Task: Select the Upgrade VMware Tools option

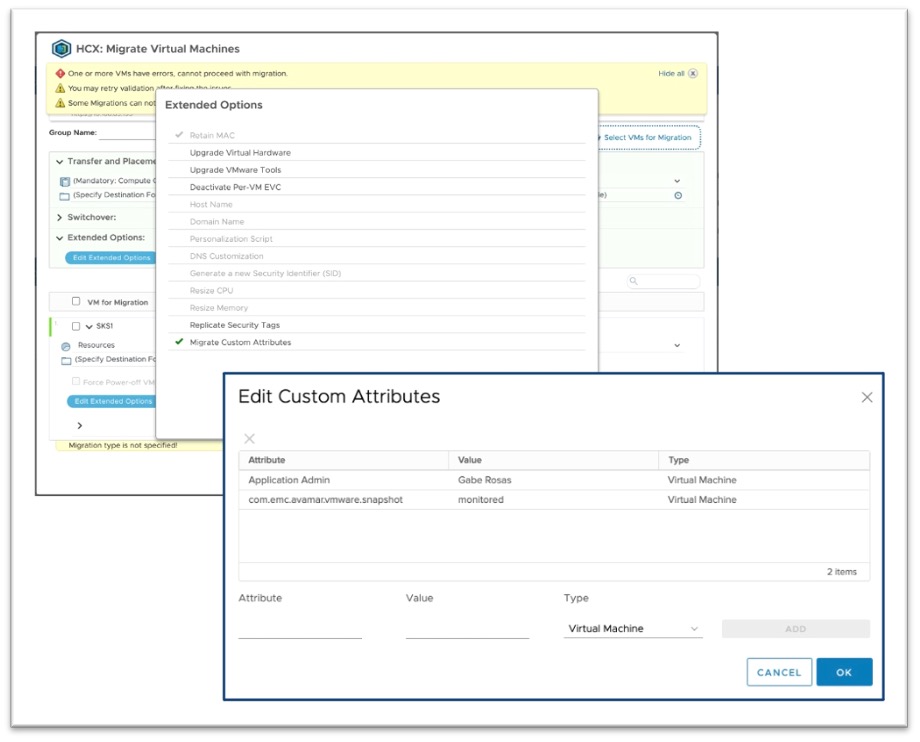Action: 235,170
